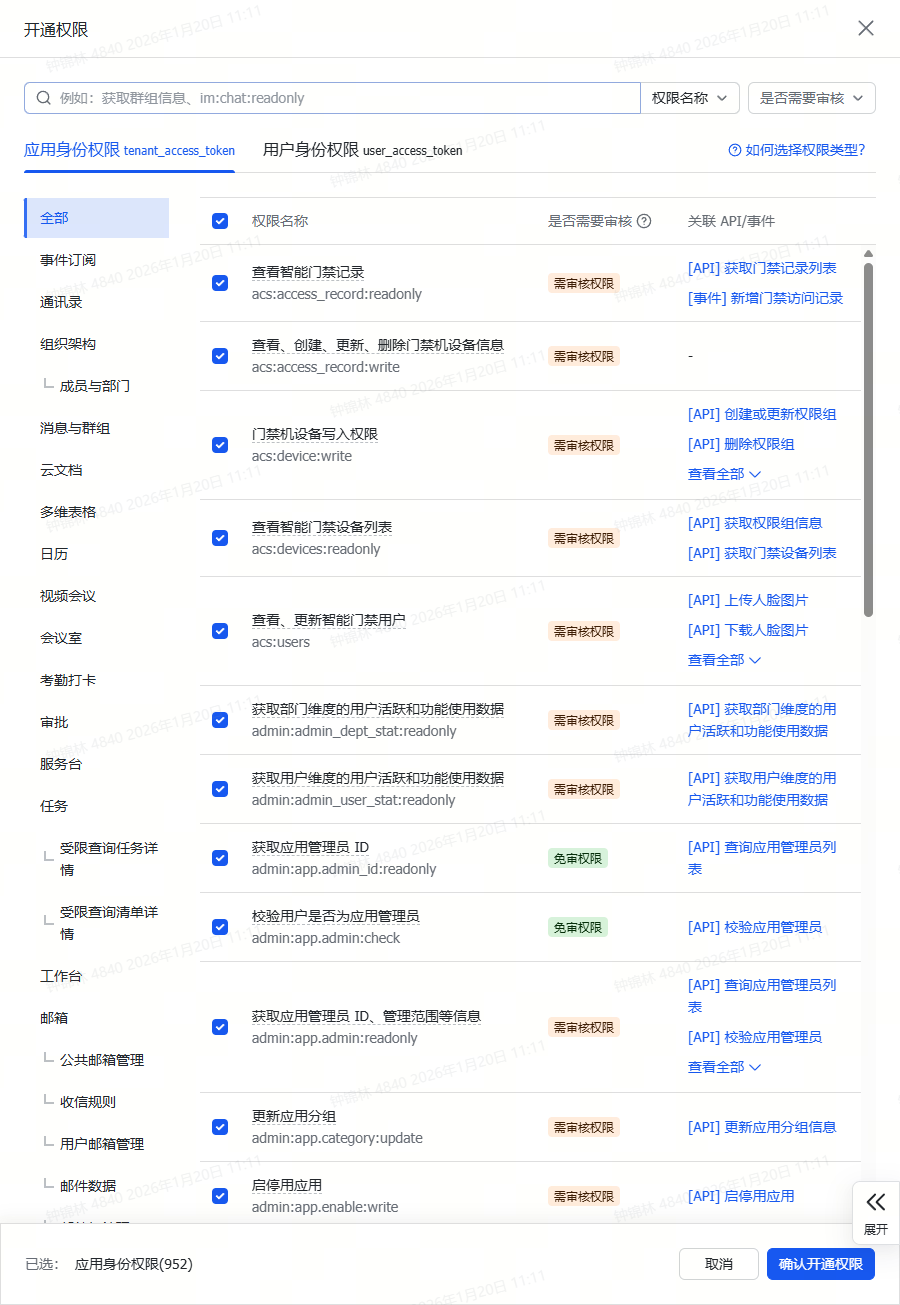900x1305 pixels.
Task: Uncheck the 查看智能门禁记录 permission checkbox
Action: tap(220, 283)
